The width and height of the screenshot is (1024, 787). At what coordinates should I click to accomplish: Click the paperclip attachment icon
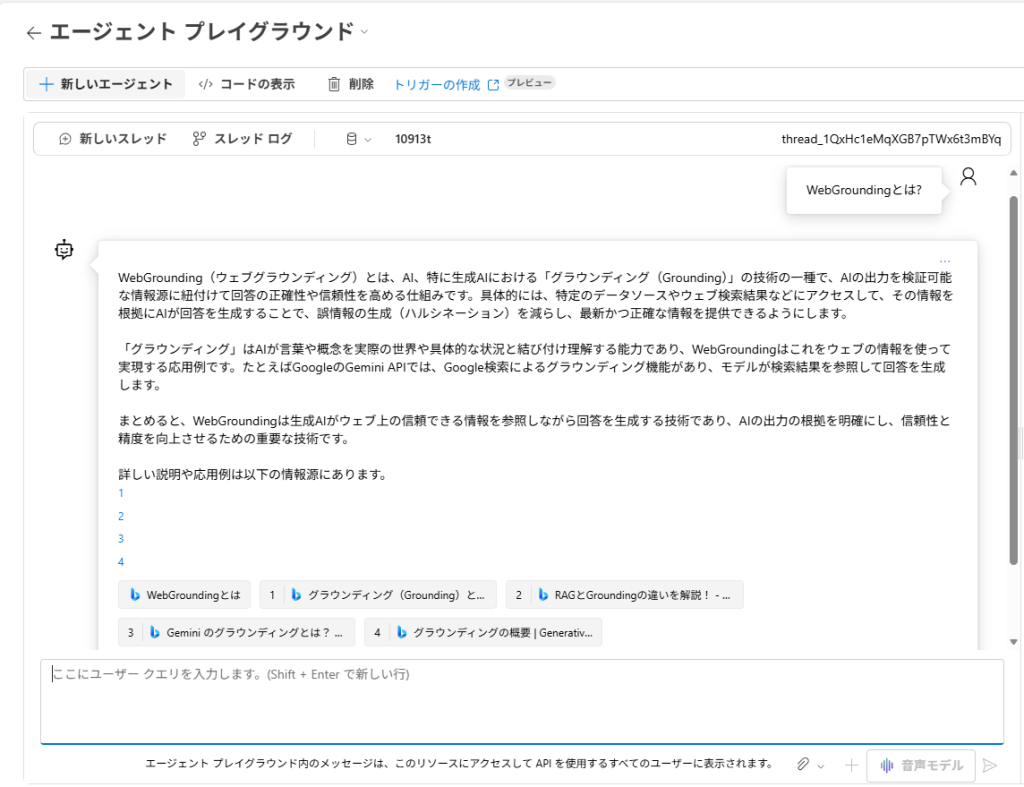click(x=803, y=765)
